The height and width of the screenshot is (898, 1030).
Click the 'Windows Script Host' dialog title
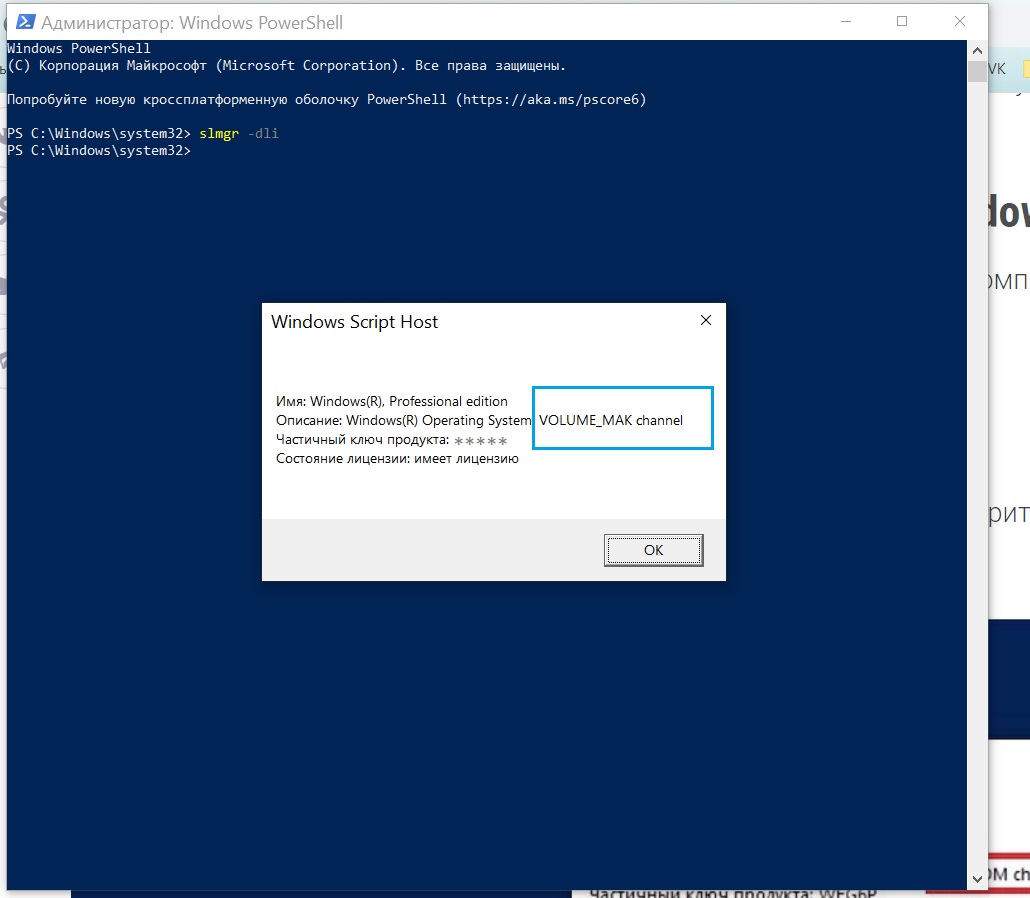(x=354, y=322)
